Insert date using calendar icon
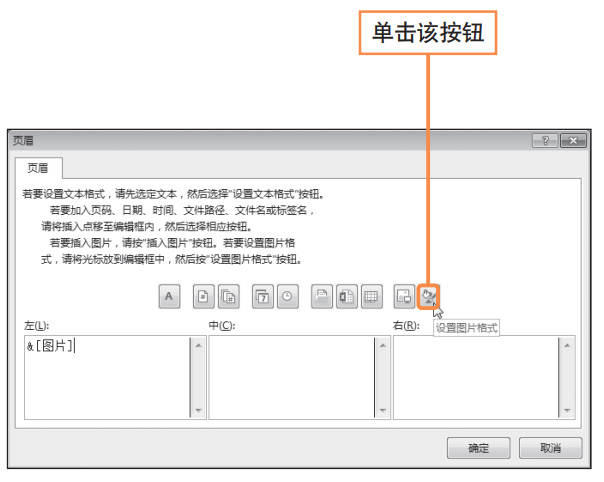604x482 pixels. tap(263, 296)
